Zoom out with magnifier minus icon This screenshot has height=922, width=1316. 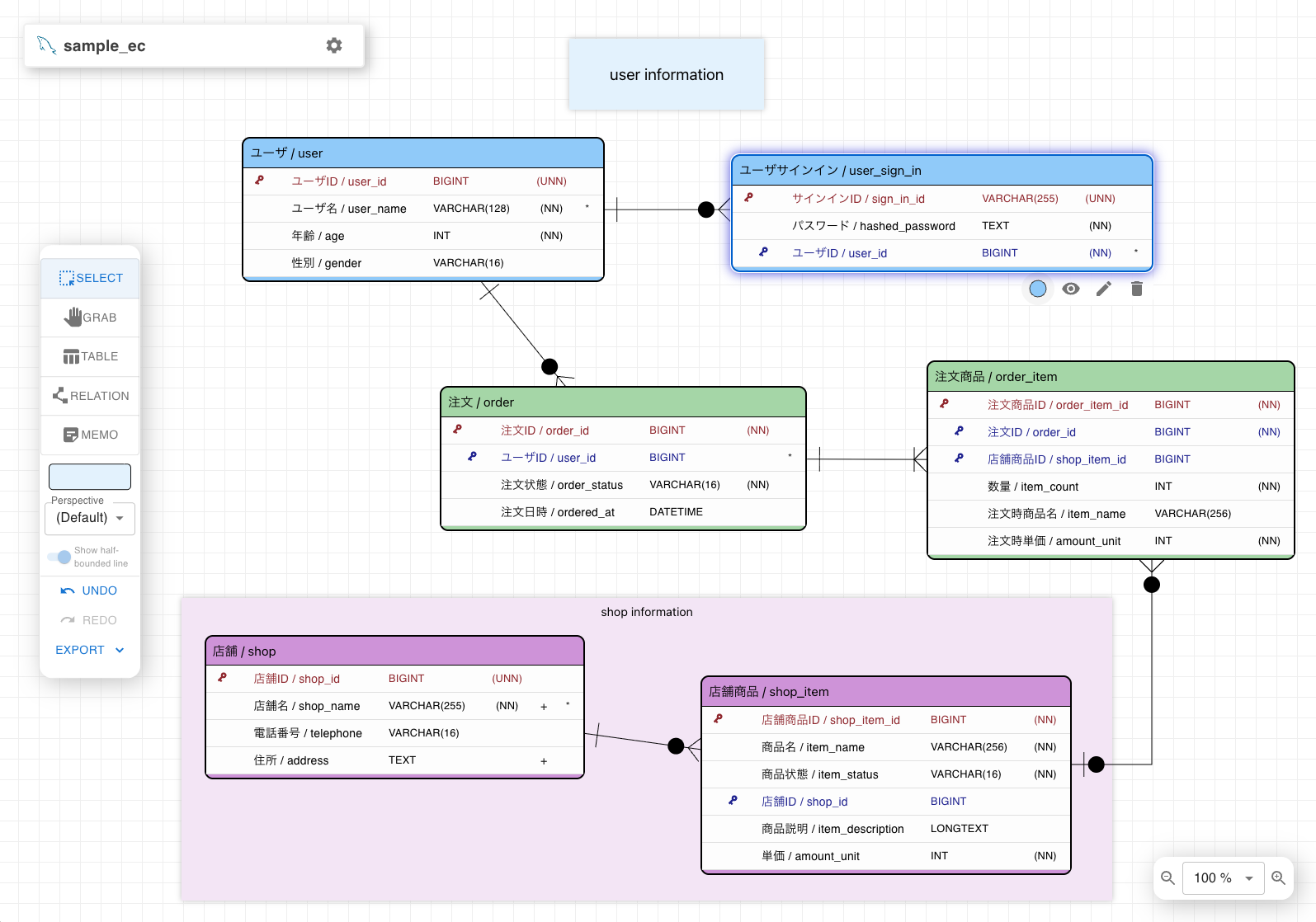(1168, 877)
